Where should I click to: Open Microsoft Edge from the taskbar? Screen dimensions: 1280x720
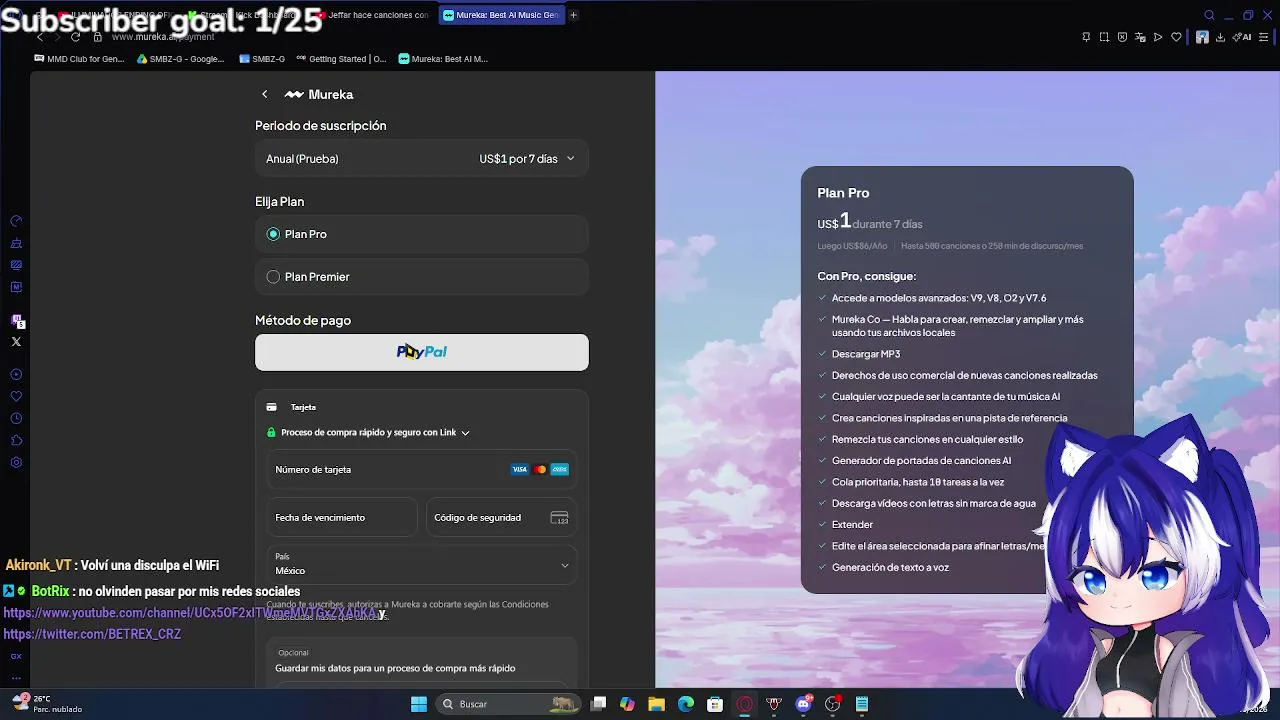pyautogui.click(x=686, y=704)
